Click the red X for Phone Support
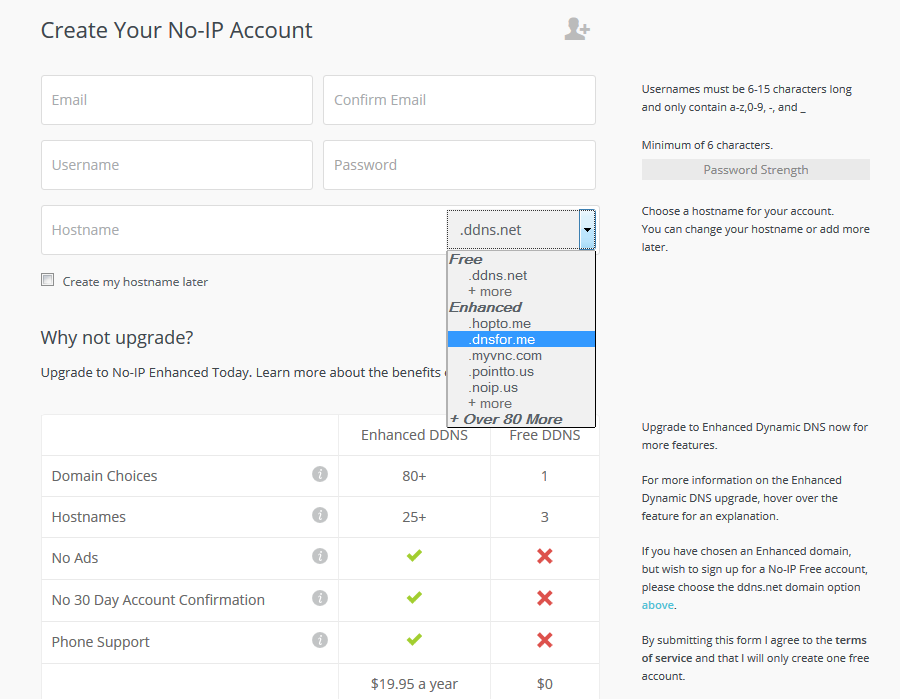Image resolution: width=900 pixels, height=699 pixels. 545,640
